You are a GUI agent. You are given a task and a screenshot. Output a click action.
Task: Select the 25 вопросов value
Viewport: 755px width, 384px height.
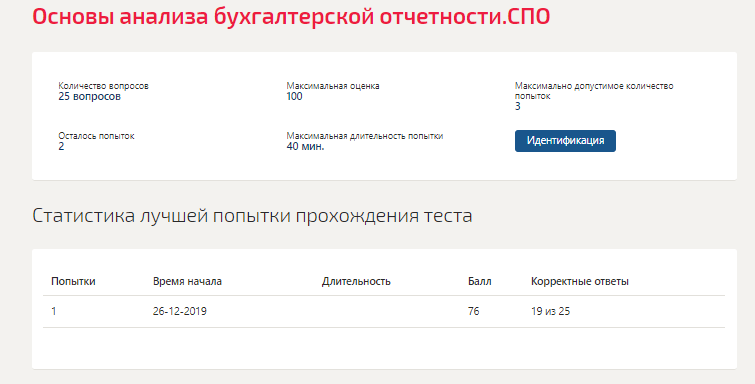90,96
